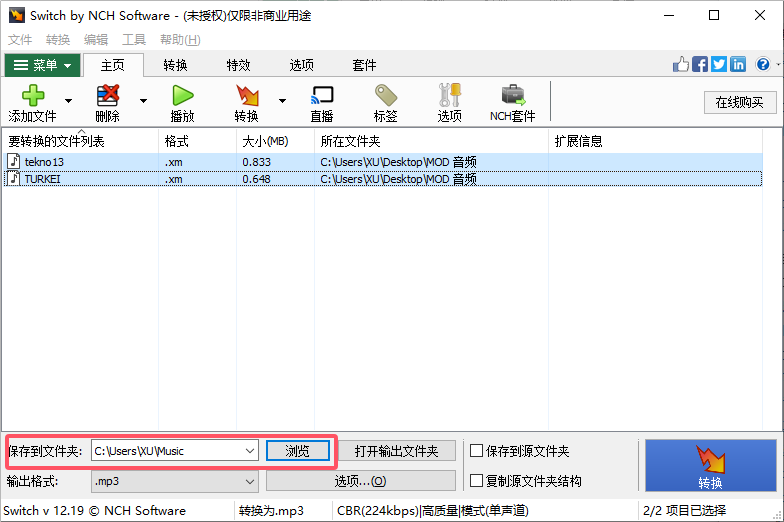Sort by Size (大小(MB)) column header
The width and height of the screenshot is (784, 522).
point(276,141)
